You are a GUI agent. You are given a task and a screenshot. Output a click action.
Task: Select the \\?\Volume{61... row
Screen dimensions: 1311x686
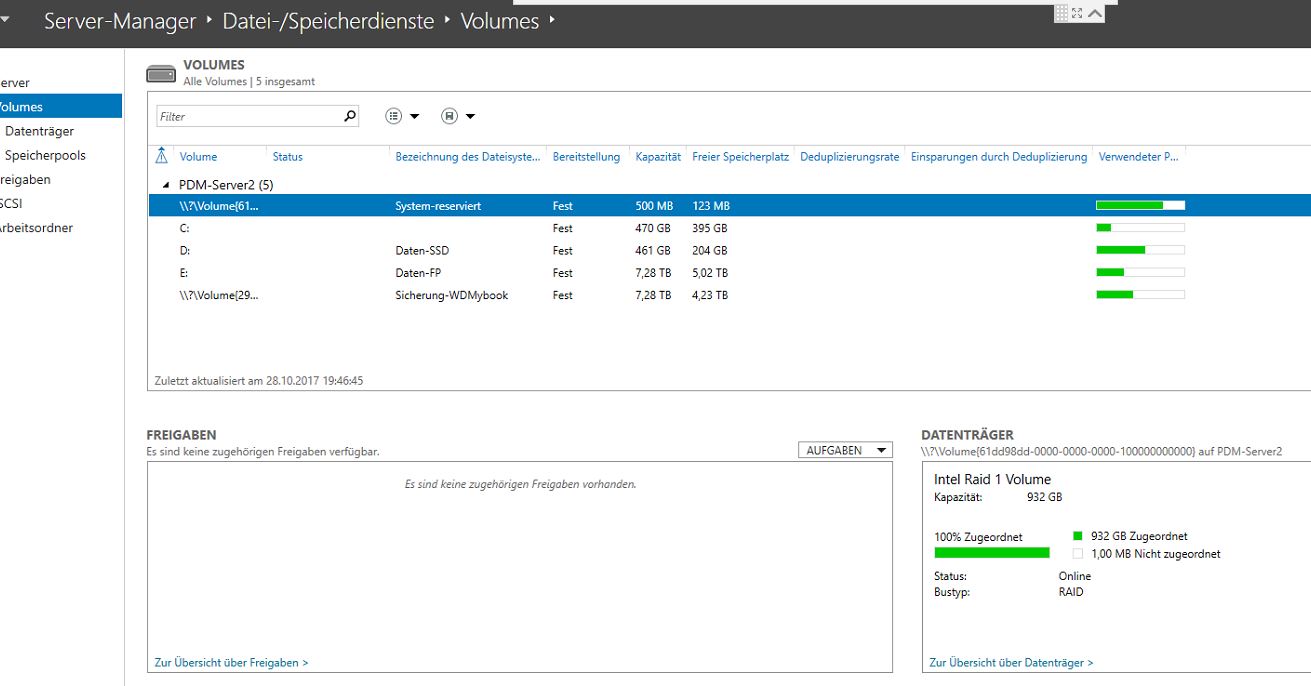pyautogui.click(x=729, y=205)
